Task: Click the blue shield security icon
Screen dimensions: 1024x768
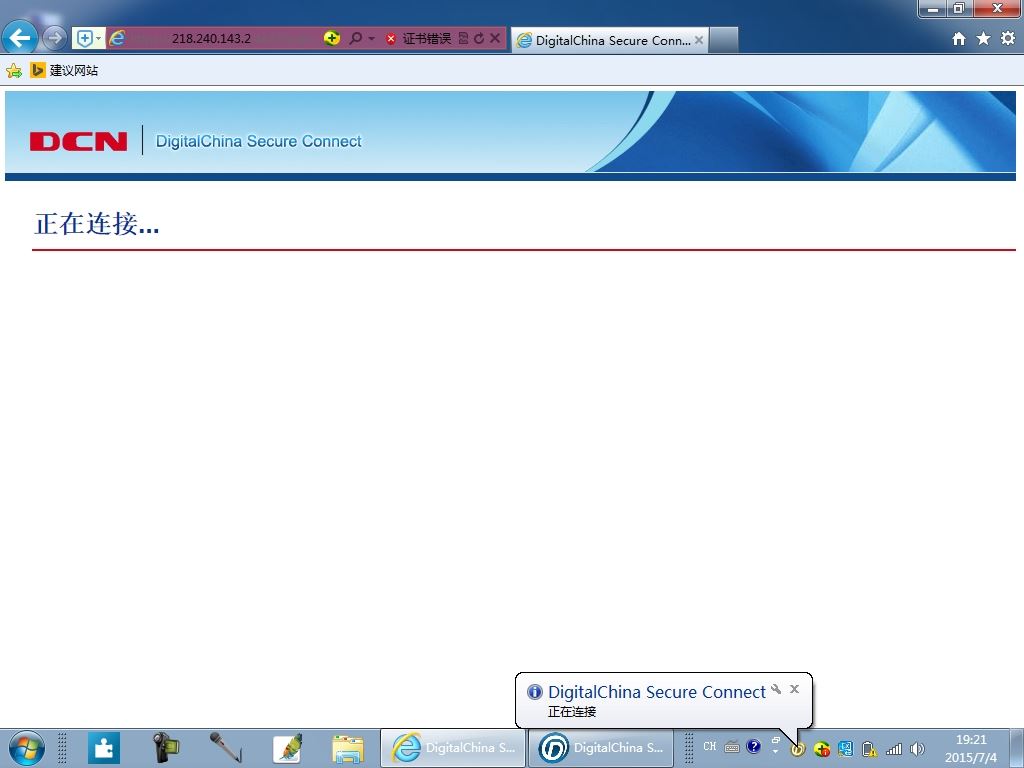Action: [84, 39]
